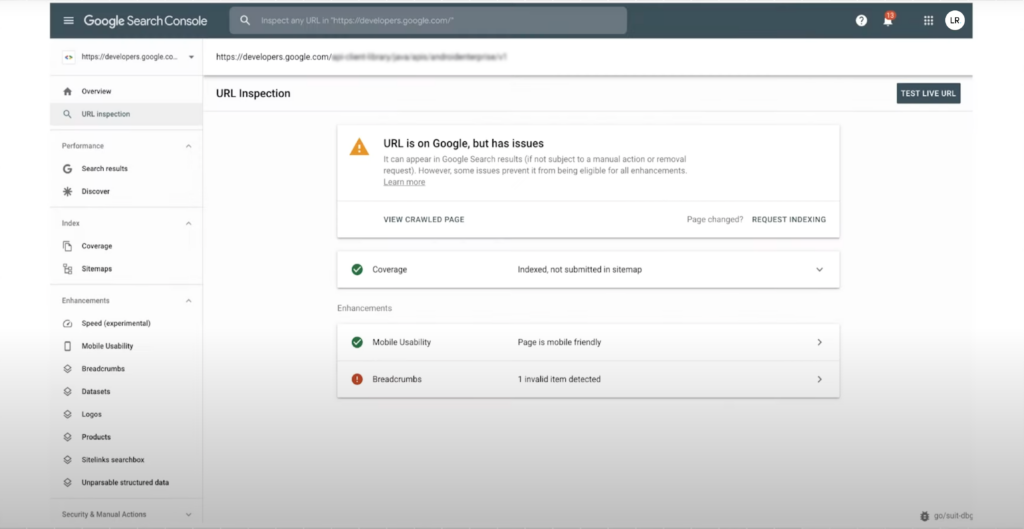Open the Google apps grid
The image size is (1024, 529).
(929, 21)
